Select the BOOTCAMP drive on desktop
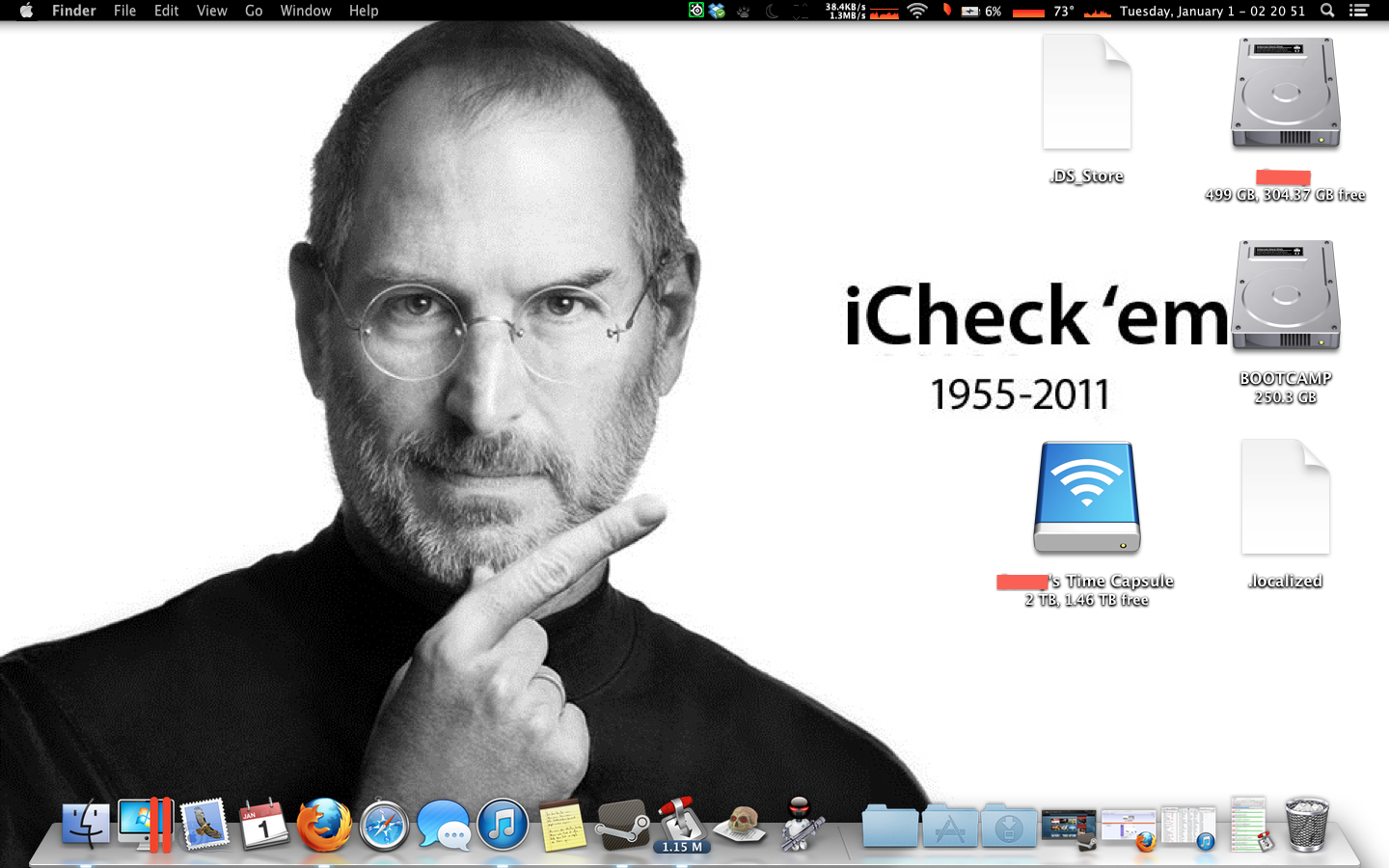1389x868 pixels. (1285, 295)
